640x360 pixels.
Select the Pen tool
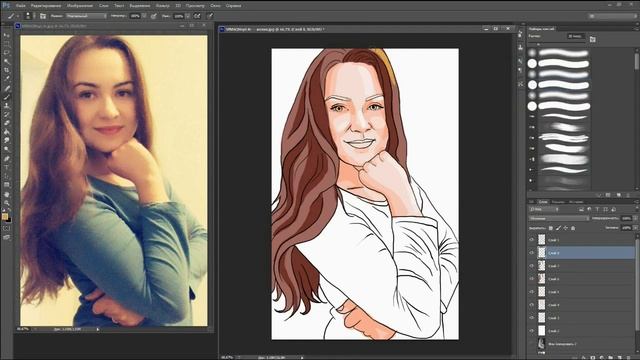pos(7,158)
